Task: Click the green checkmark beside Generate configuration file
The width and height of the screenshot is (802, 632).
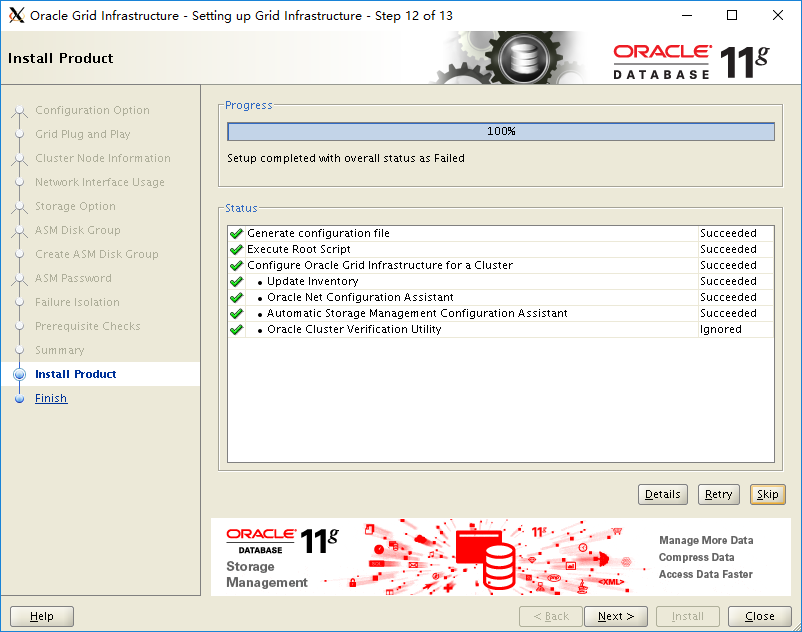Action: [x=236, y=234]
